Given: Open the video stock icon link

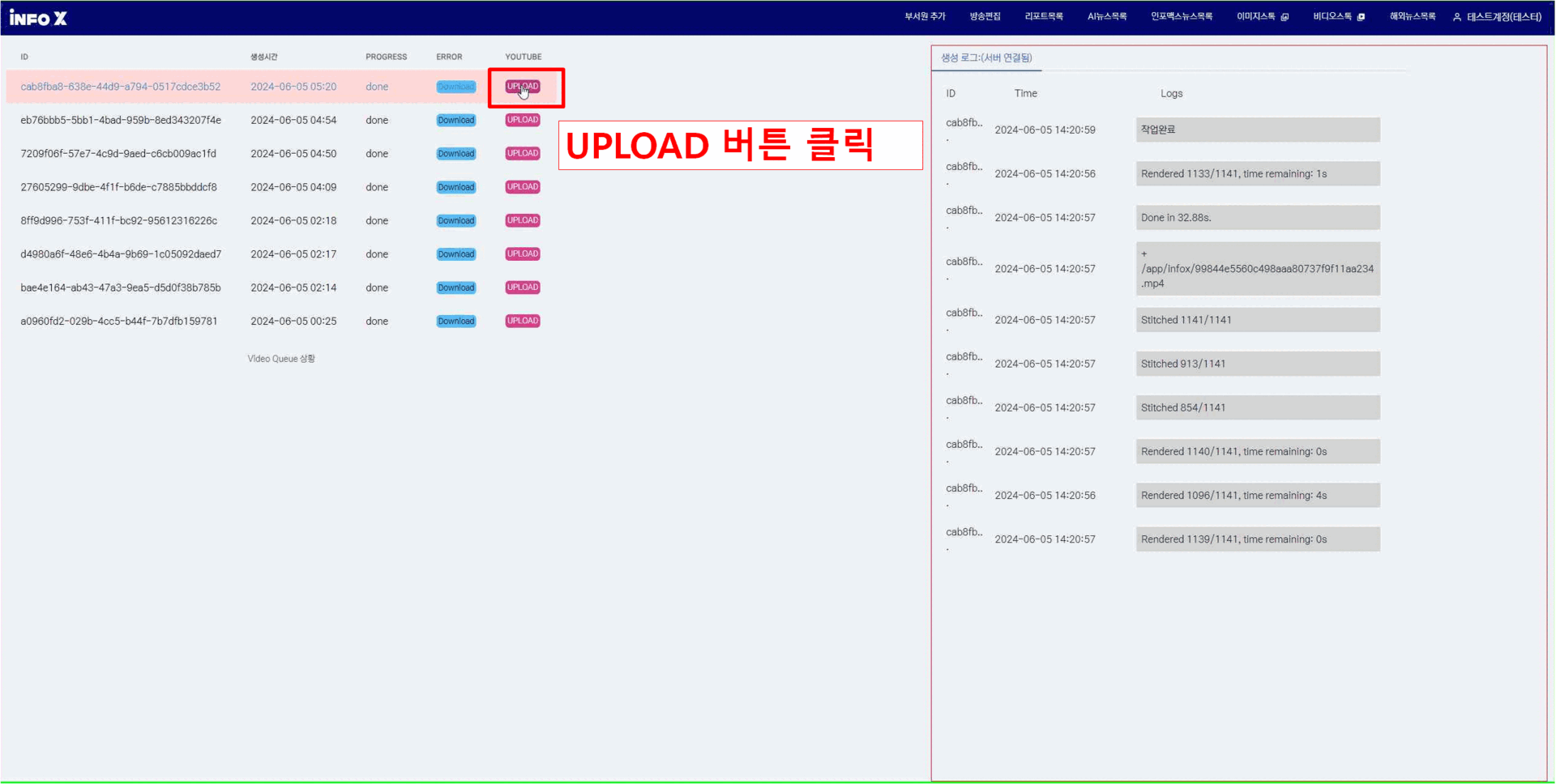Looking at the screenshot, I should (1361, 17).
